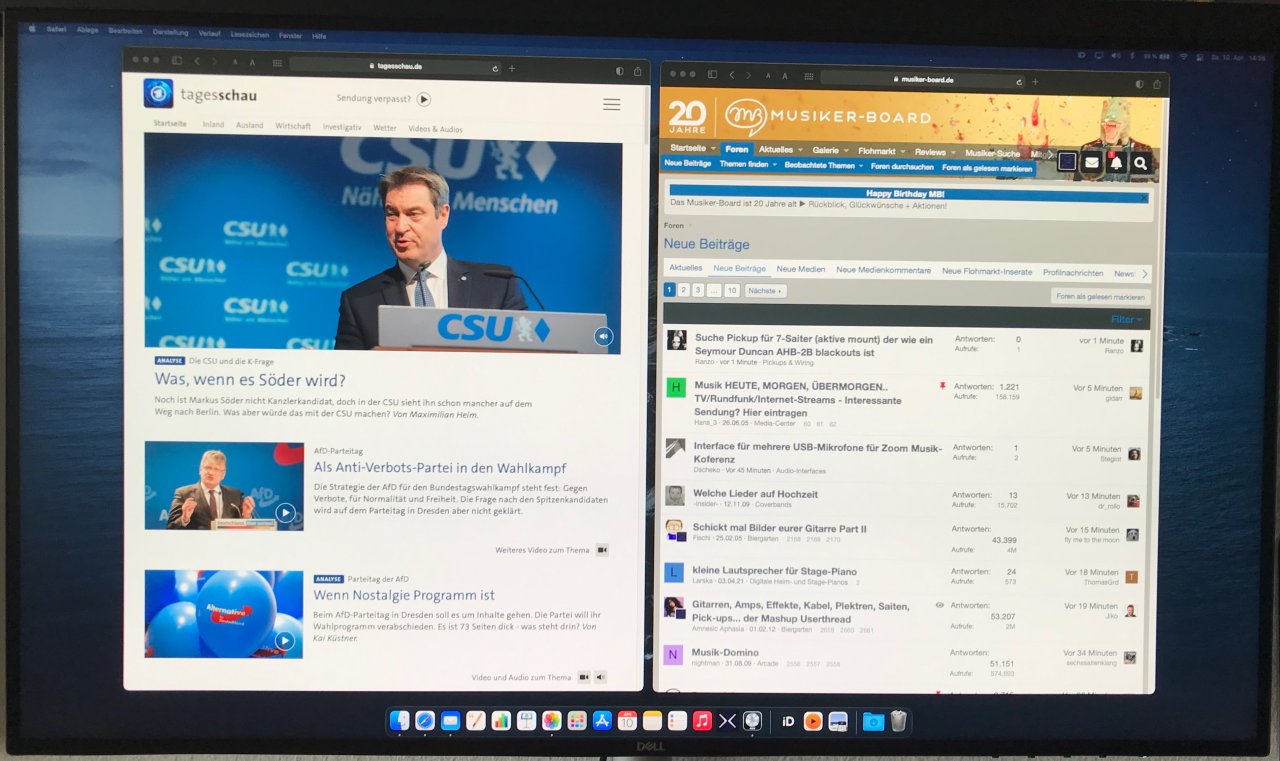The image size is (1280, 761).
Task: Share the tagesschau.de page
Action: click(x=635, y=71)
